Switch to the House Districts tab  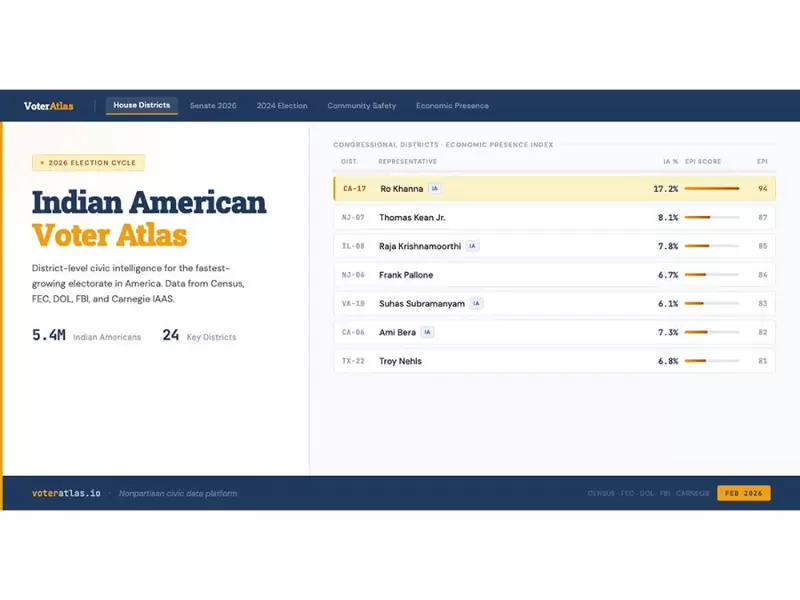141,105
